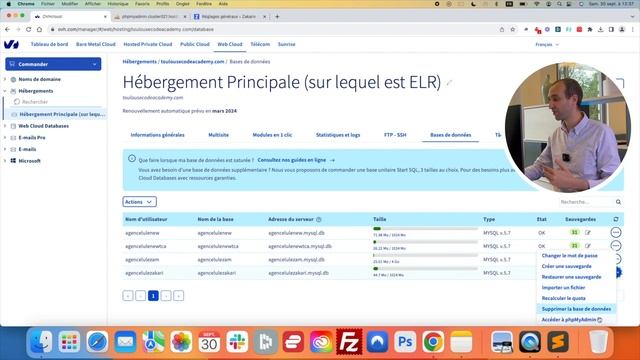Edit backups icon for agencelulenewtca row
This screenshot has width=640, height=360.
pyautogui.click(x=588, y=246)
